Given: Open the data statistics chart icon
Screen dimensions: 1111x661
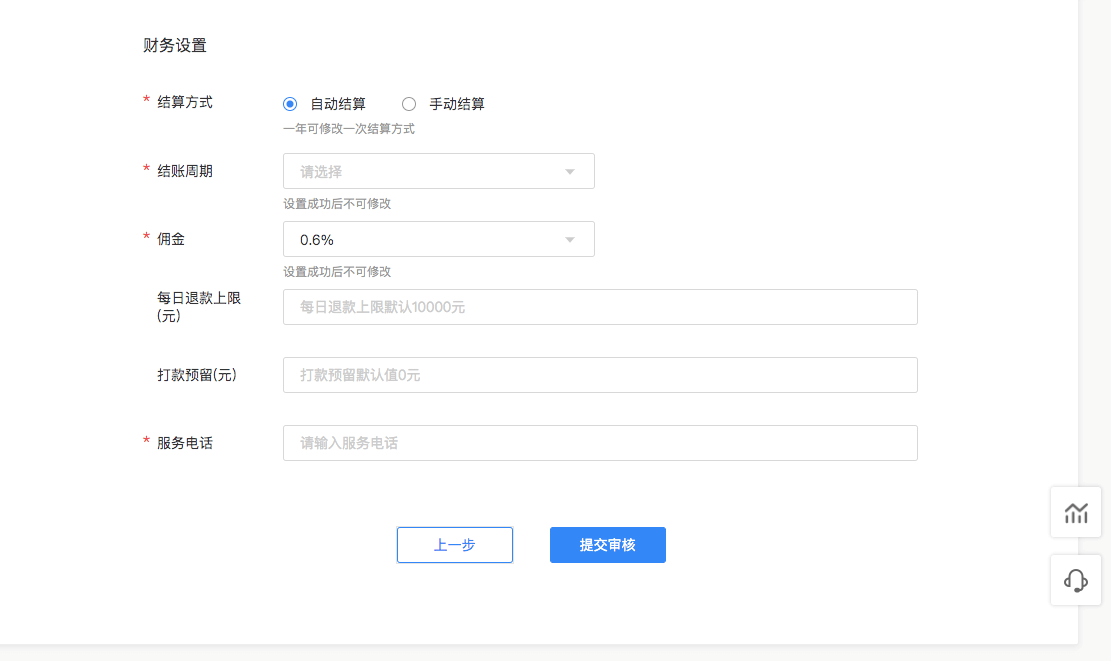Looking at the screenshot, I should pyautogui.click(x=1076, y=512).
